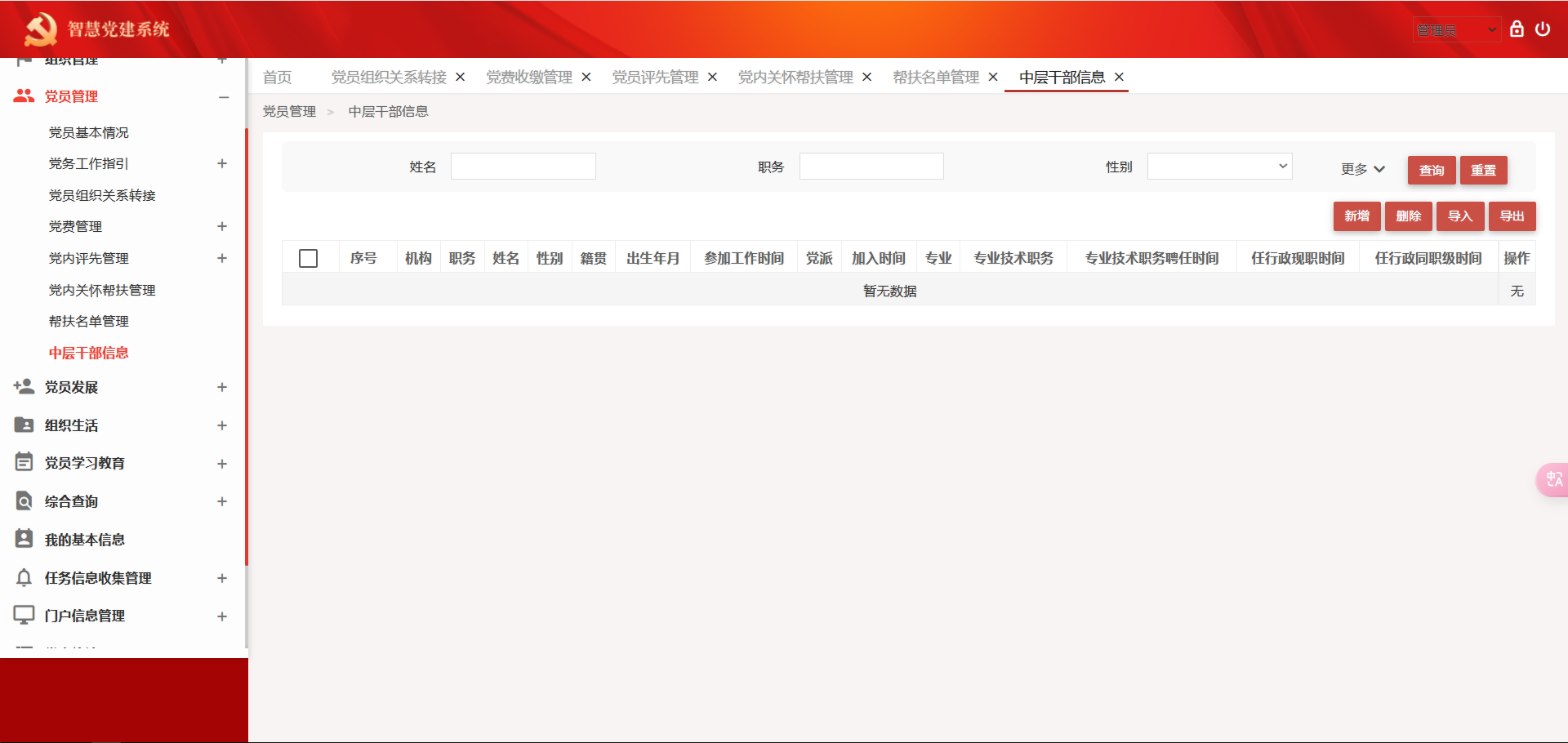
Task: Close the 党员组织关系转接 tab
Action: [x=461, y=77]
